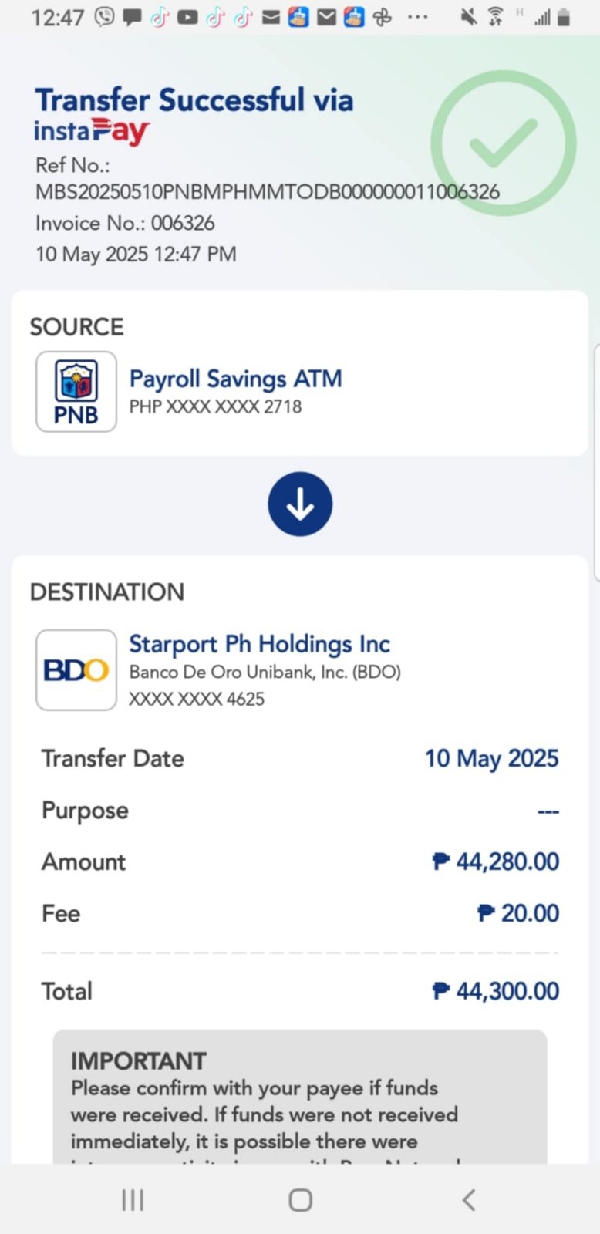The image size is (600, 1234).
Task: Click the BDO bank logo
Action: point(76,670)
